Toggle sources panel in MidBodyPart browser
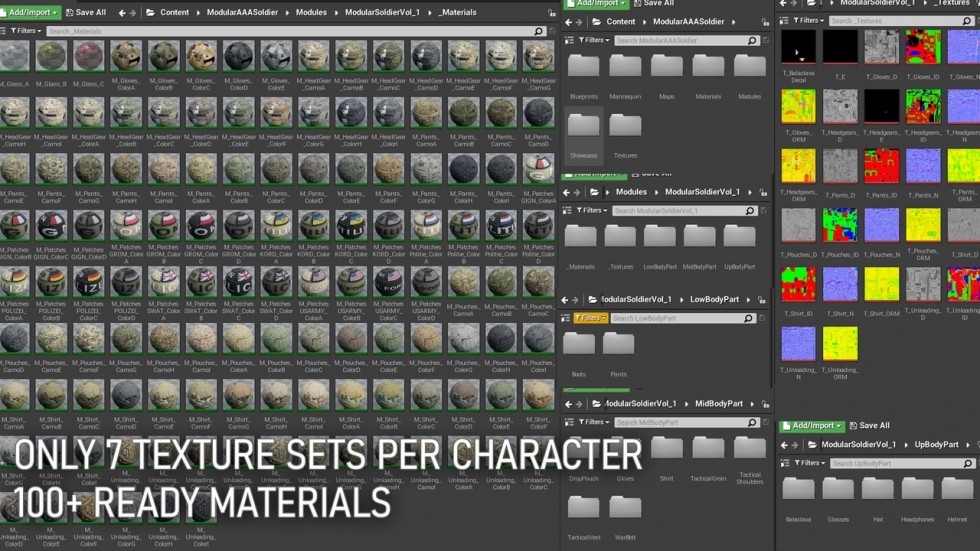 pyautogui.click(x=569, y=422)
